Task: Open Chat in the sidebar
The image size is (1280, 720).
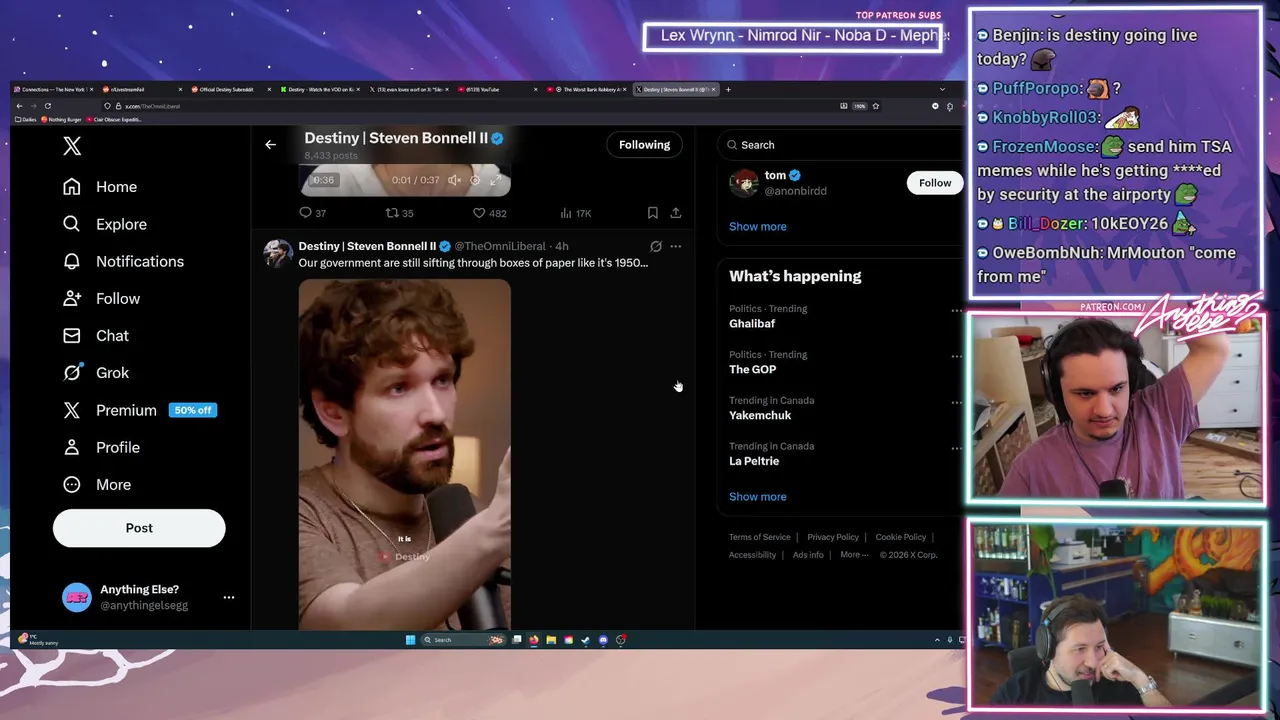Action: (96, 335)
